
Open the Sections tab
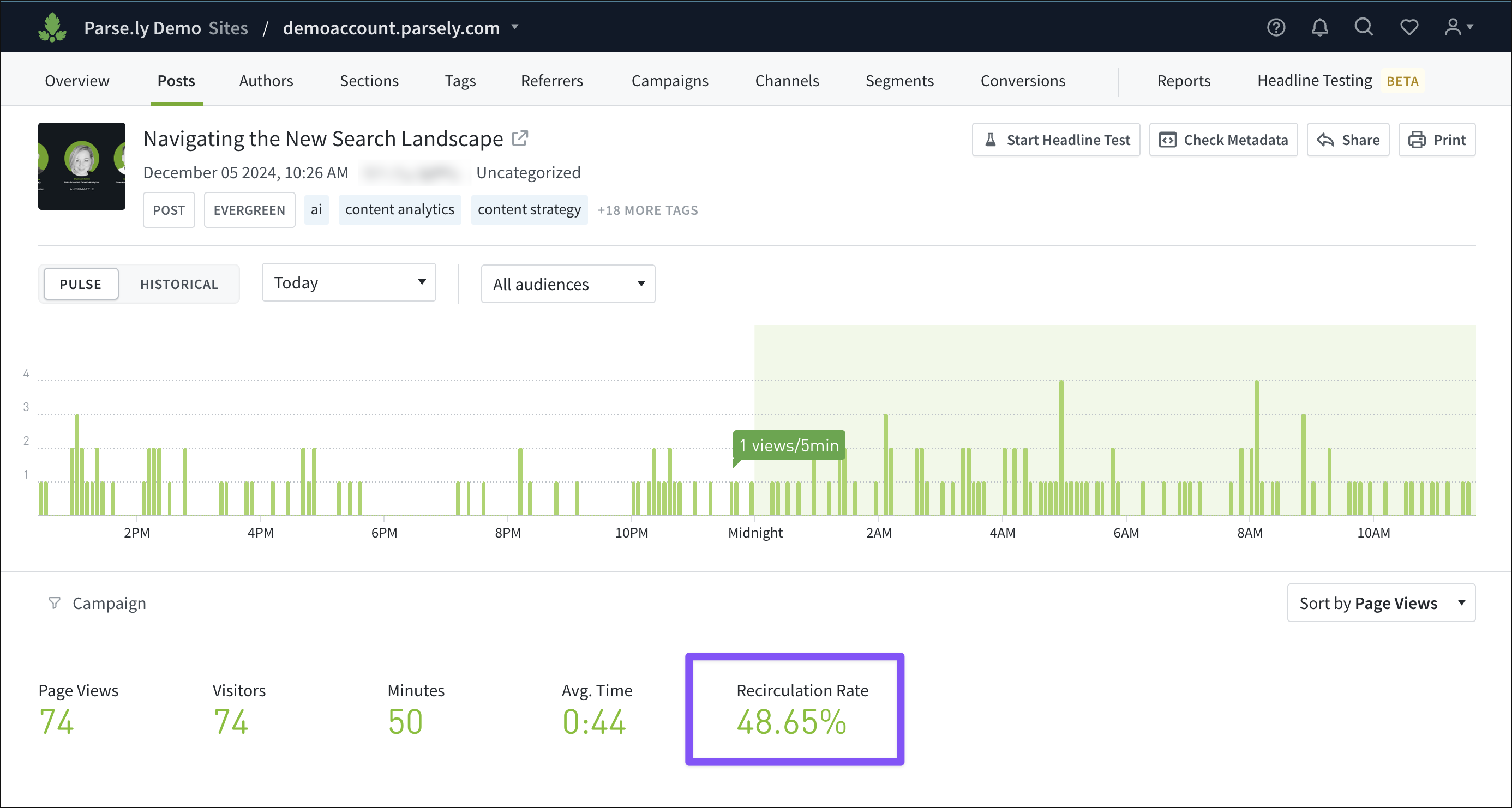(x=369, y=80)
